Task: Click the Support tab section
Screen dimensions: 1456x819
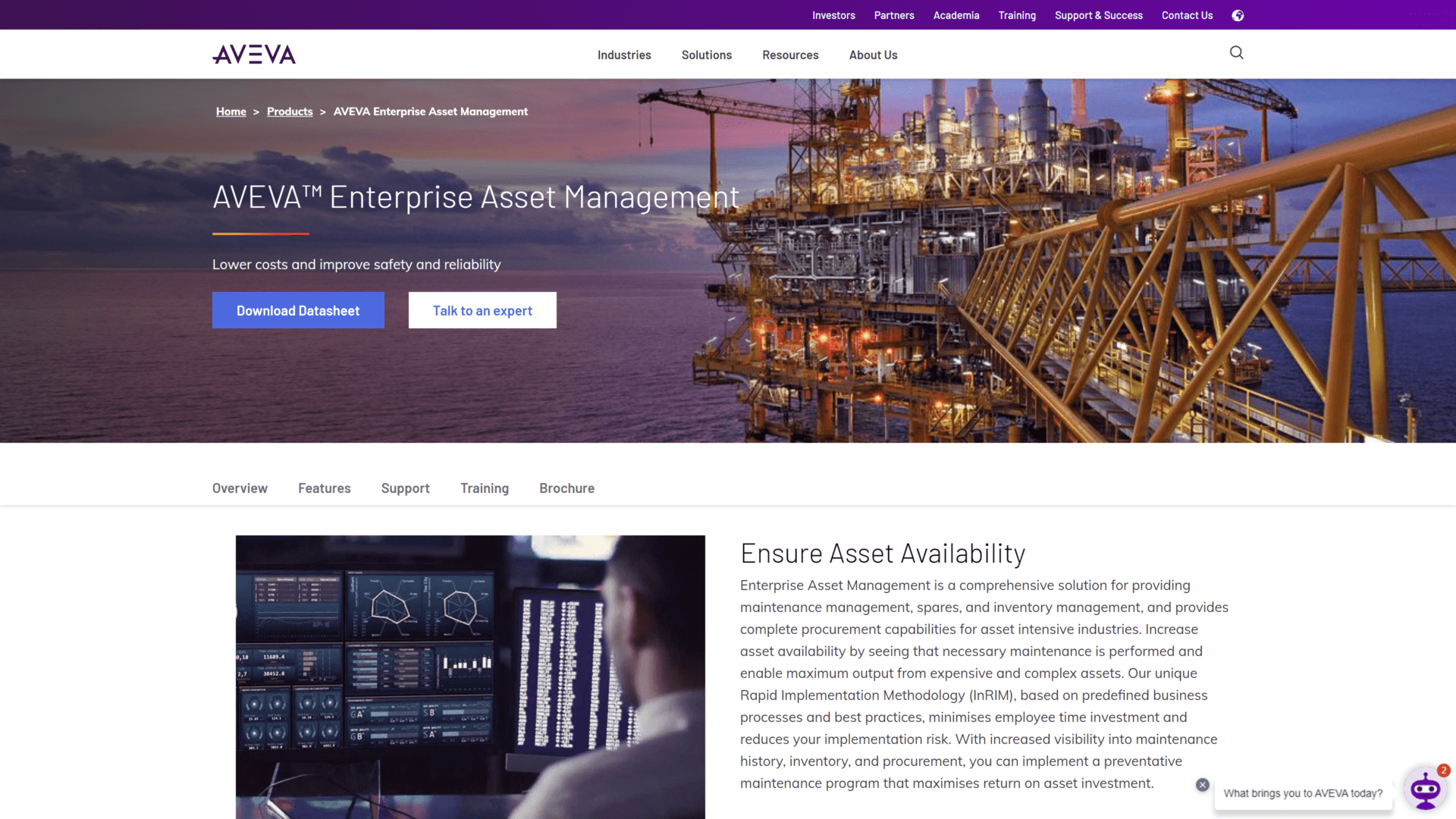Action: tap(405, 488)
